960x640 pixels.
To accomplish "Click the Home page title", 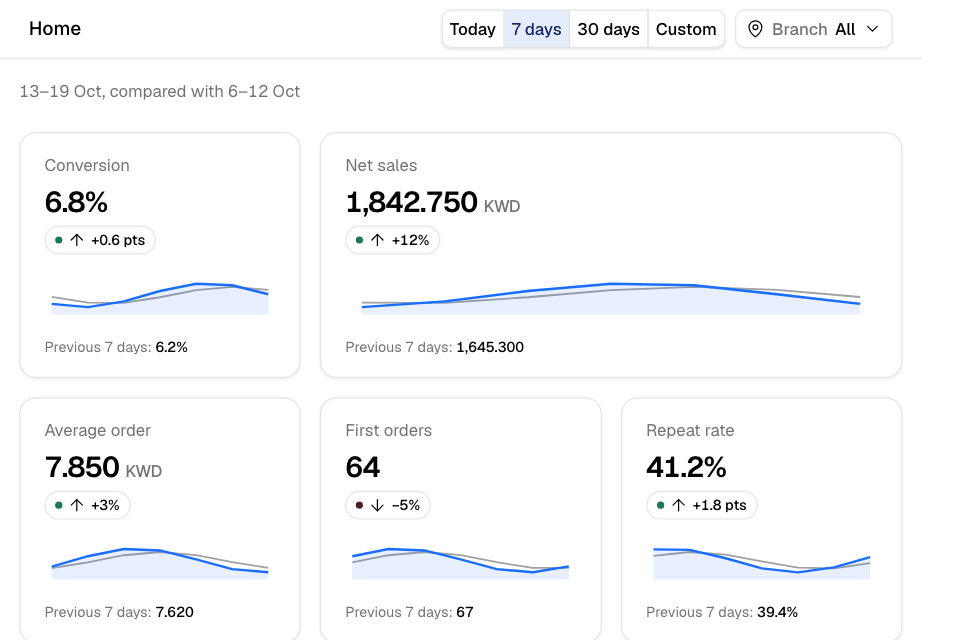I will tap(55, 29).
